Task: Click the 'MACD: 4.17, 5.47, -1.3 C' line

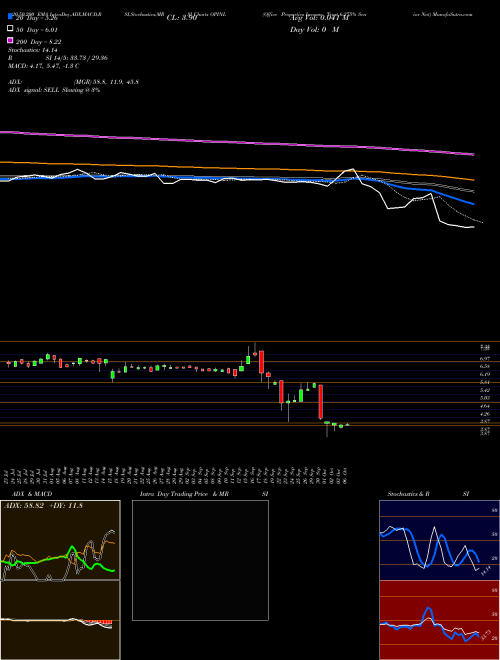Action: tap(44, 66)
